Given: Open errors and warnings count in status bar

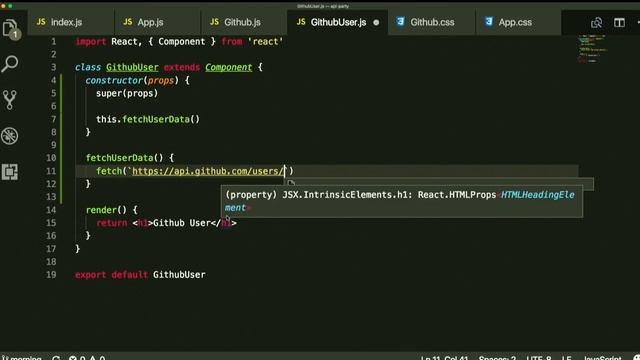Looking at the screenshot, I should 87,358.
